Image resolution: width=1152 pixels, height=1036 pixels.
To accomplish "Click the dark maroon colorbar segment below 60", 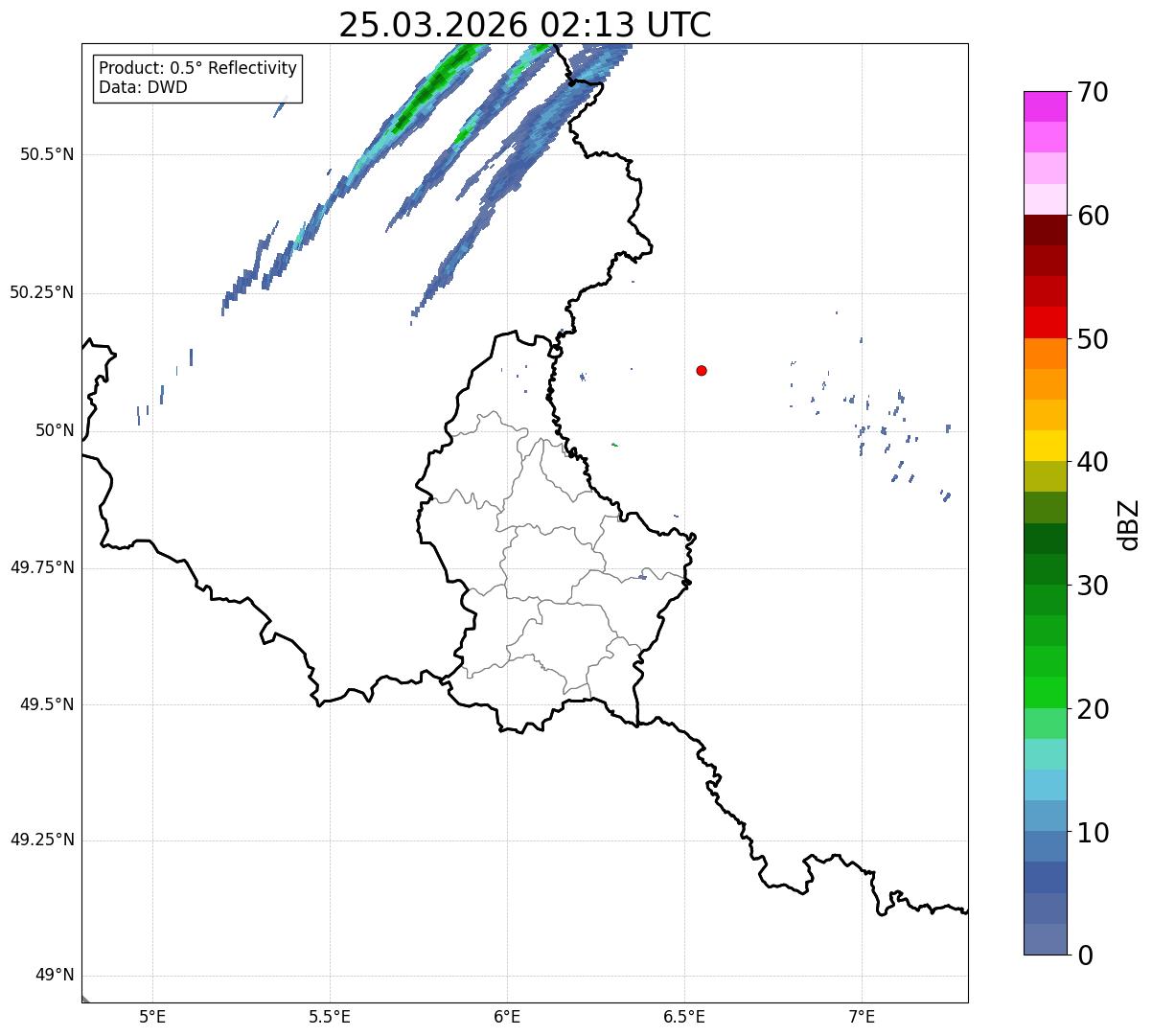I will [x=1045, y=230].
